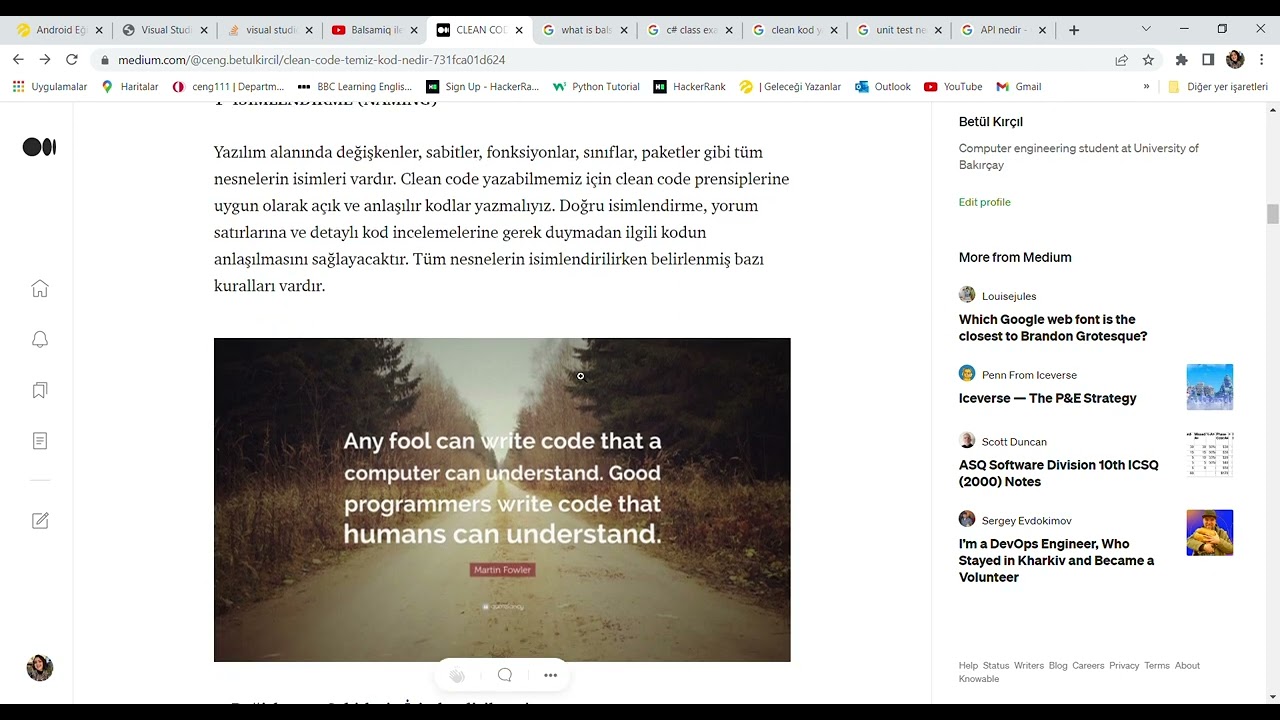Toggle Chrome side panel icon
This screenshot has height=720, width=1280.
(1208, 60)
